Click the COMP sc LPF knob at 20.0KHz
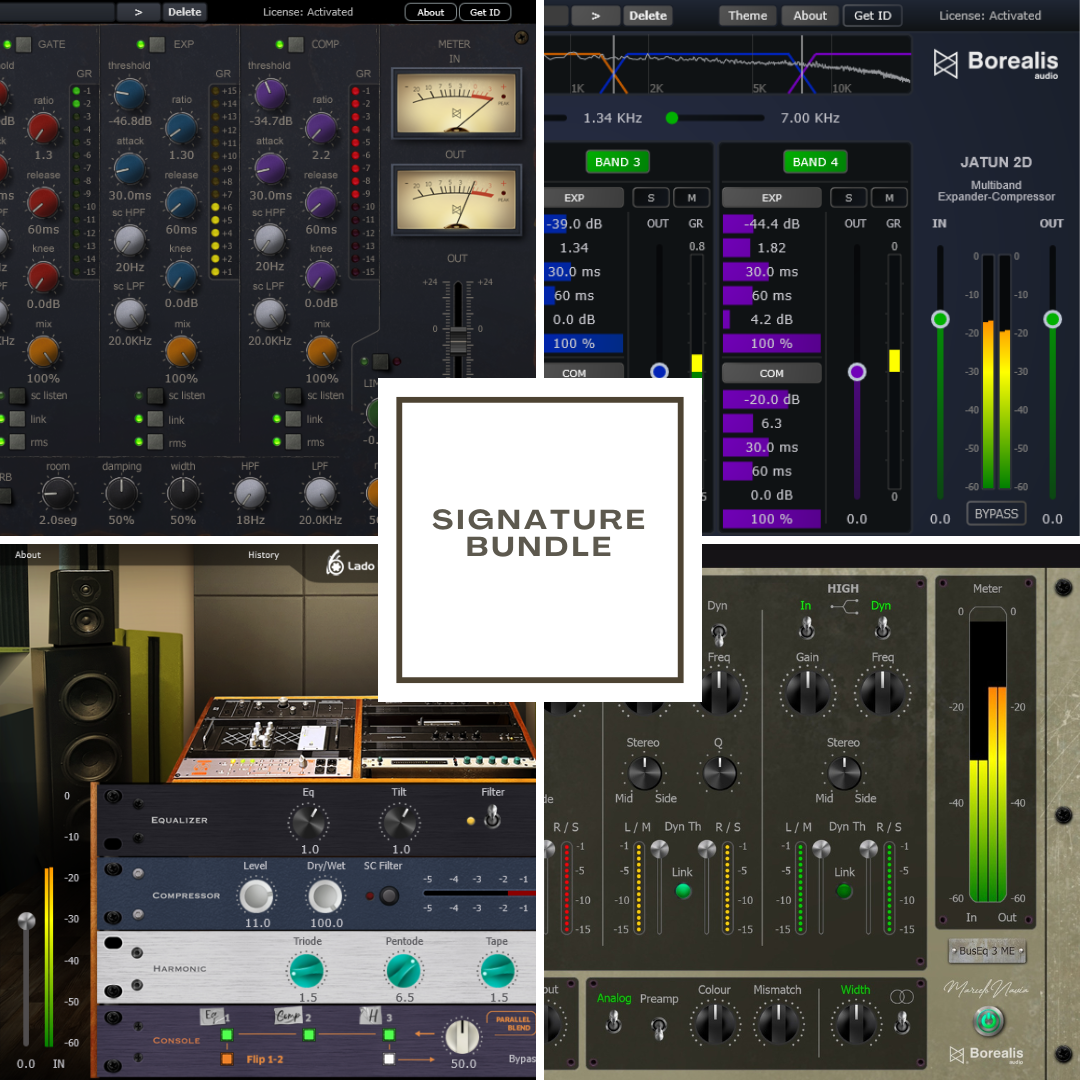 [x=269, y=314]
